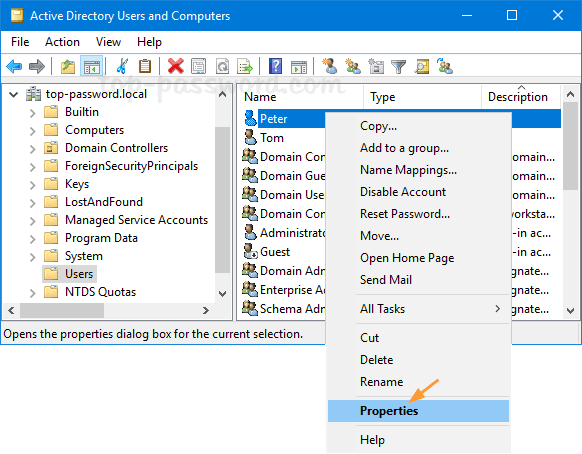
Task: Open the Help menu in menu bar
Action: (x=149, y=42)
